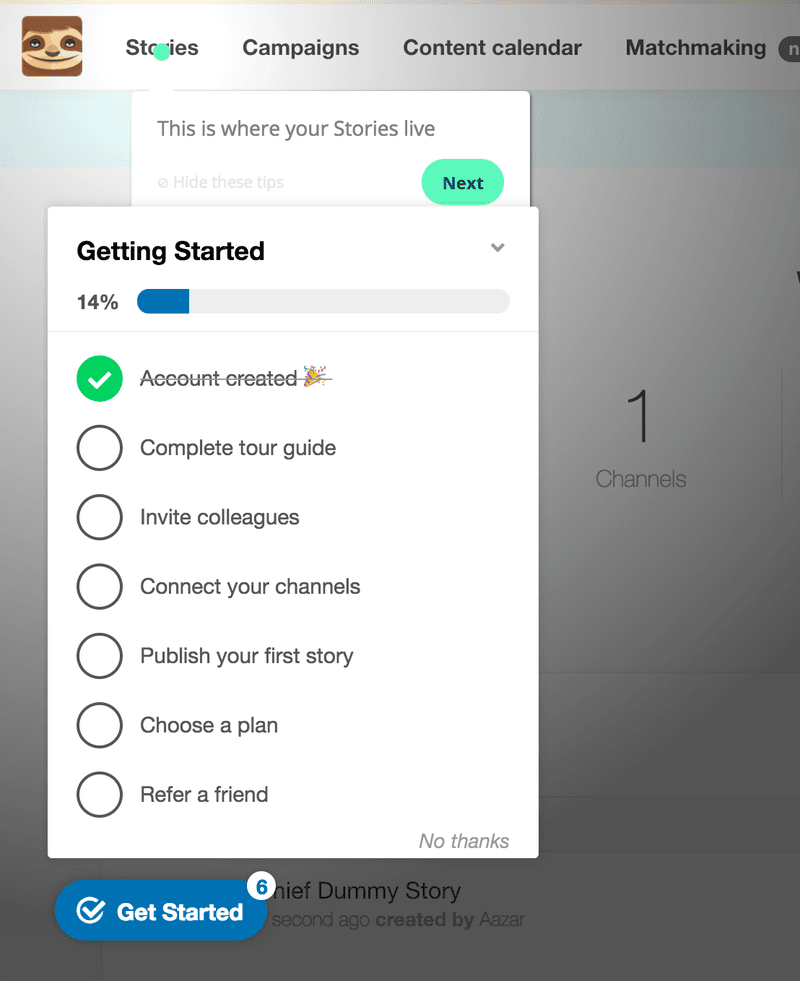Screen dimensions: 800x981
Task: Check the Connect your channels circle
Action: click(x=99, y=587)
